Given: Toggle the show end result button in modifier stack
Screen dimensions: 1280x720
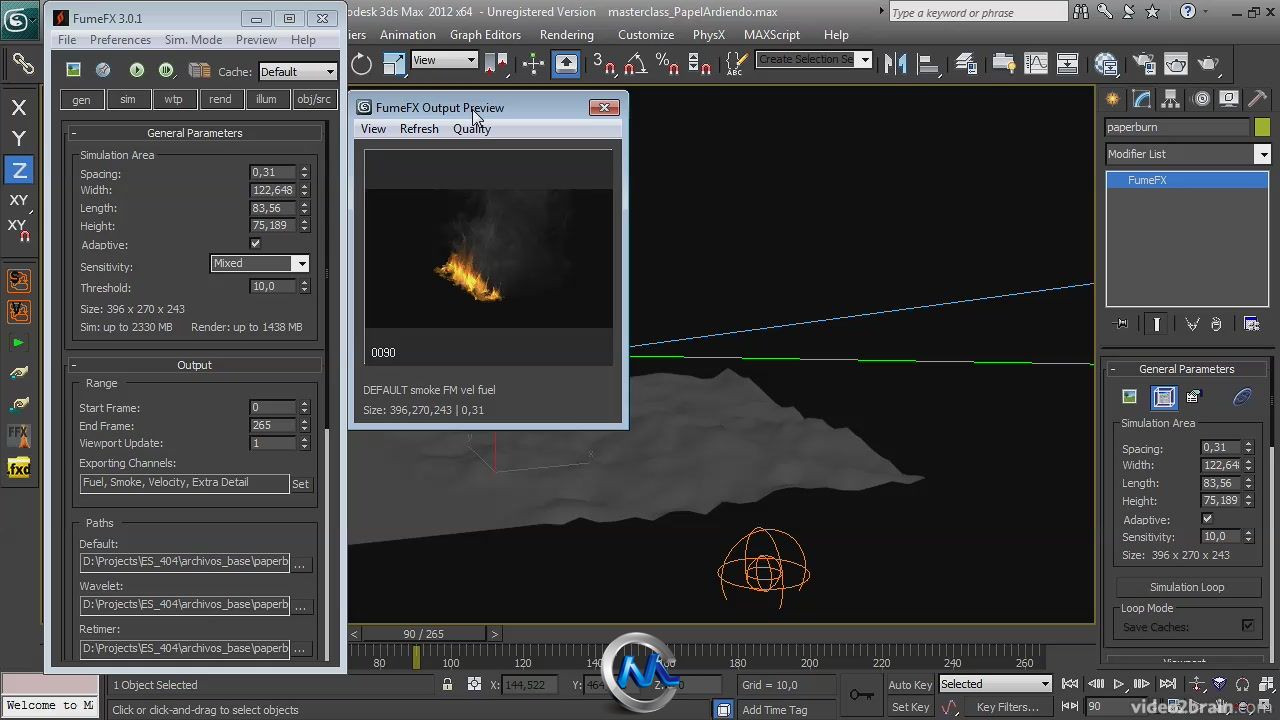Looking at the screenshot, I should 1157,324.
